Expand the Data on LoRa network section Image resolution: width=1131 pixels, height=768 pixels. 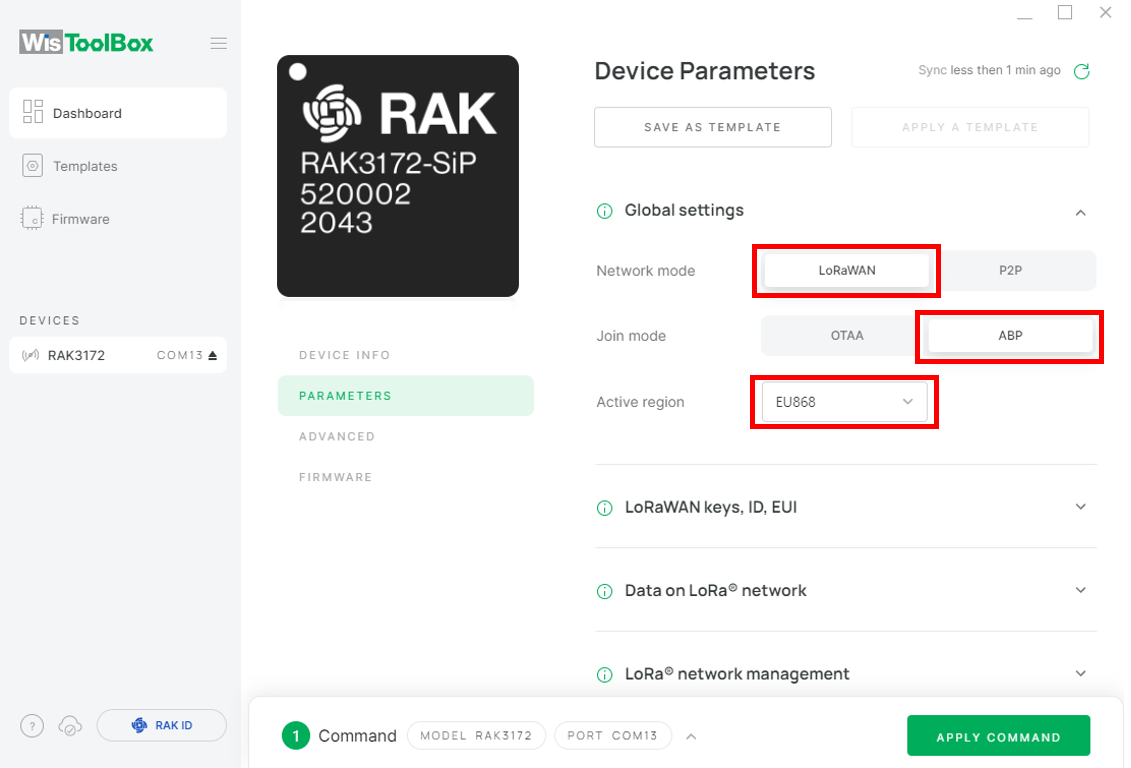(x=1081, y=590)
